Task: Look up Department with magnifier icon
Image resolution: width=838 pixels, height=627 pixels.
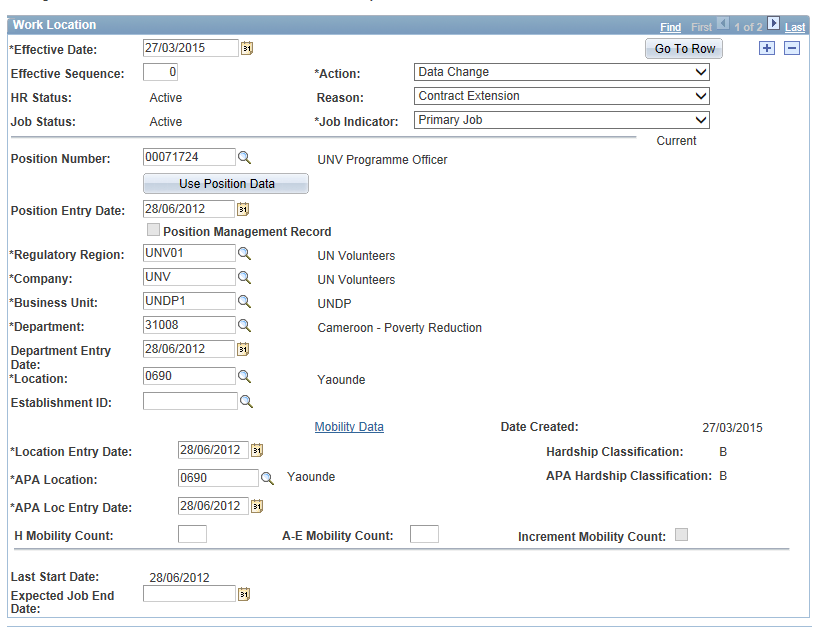Action: pyautogui.click(x=244, y=325)
